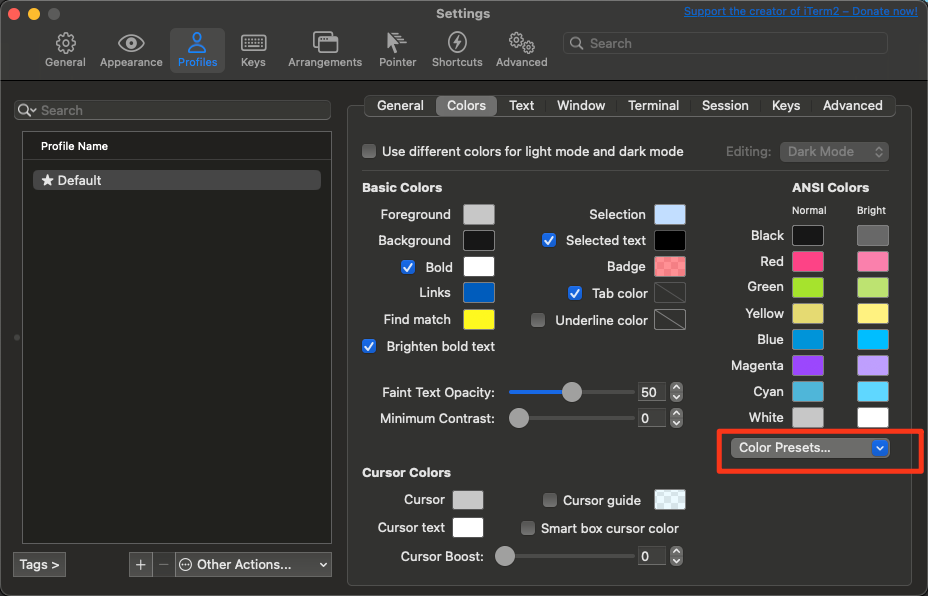This screenshot has height=596, width=928.
Task: Enable the Cursor guide checkbox
Action: click(550, 500)
